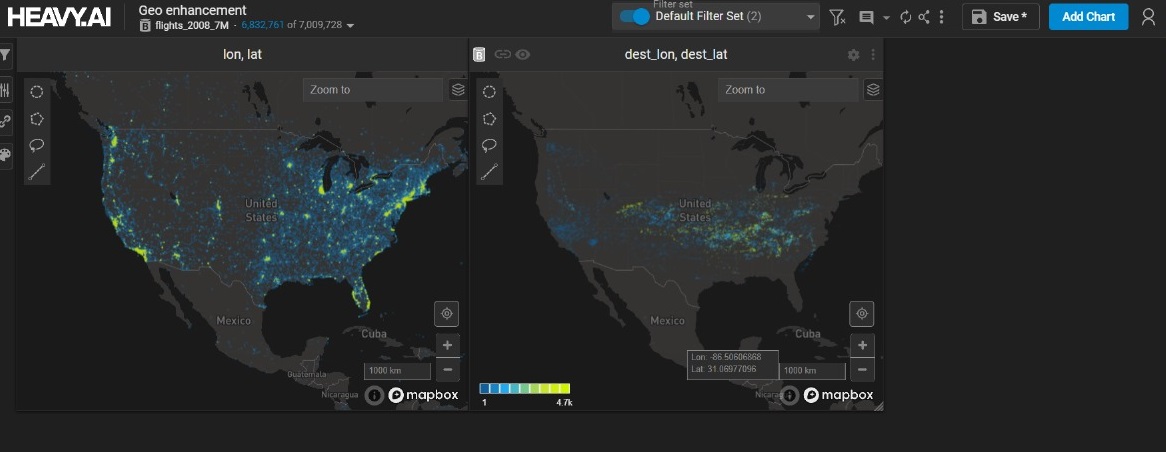Click Save button

[1000, 17]
